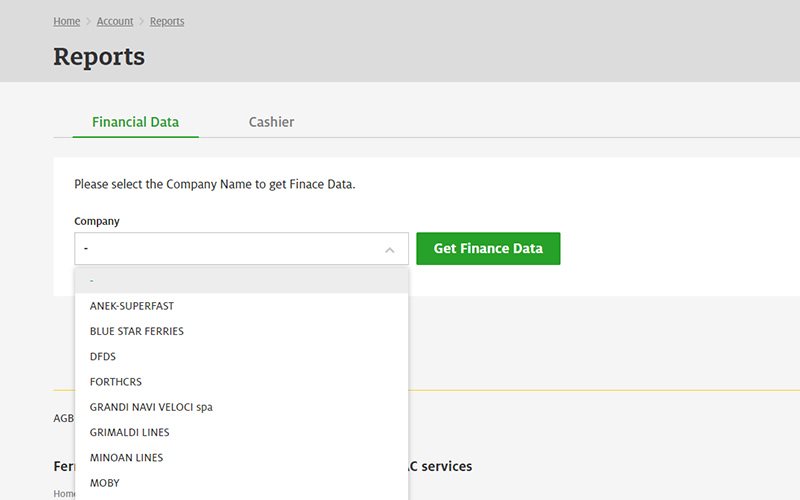Collapse the Company dropdown using the chevron arrow
The height and width of the screenshot is (500, 800).
(x=389, y=250)
